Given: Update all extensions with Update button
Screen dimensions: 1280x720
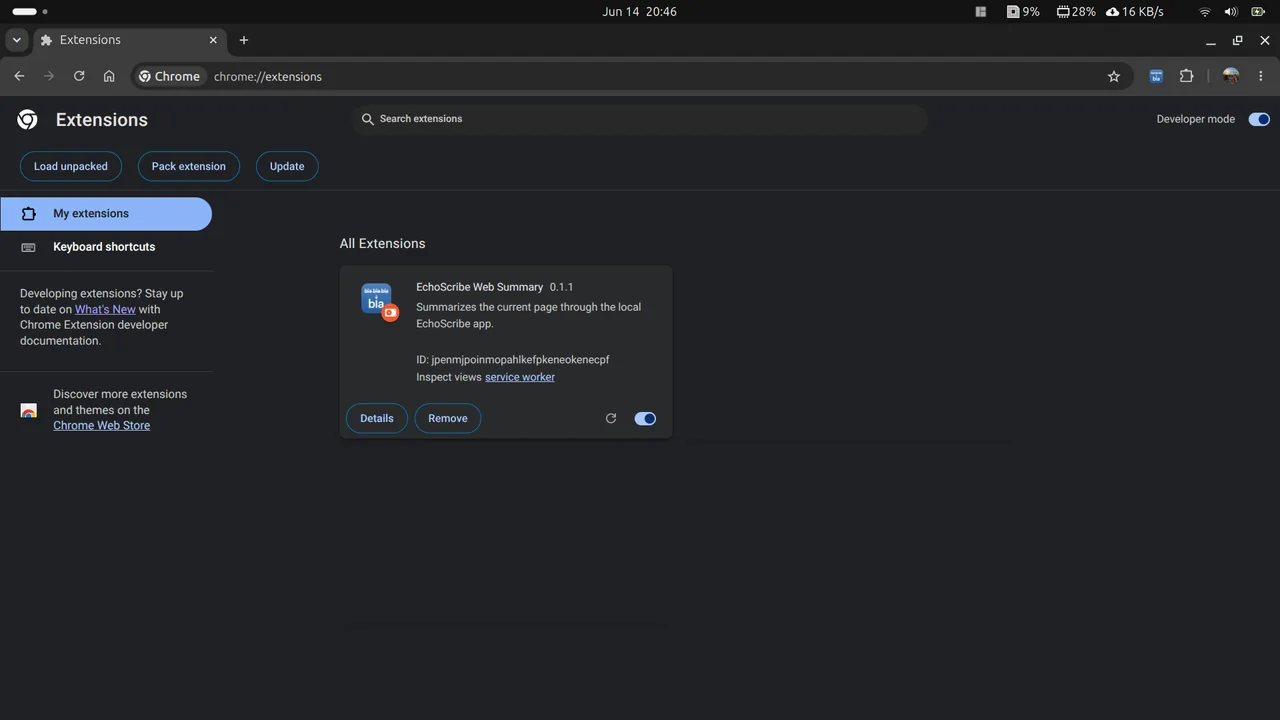Looking at the screenshot, I should pos(287,166).
